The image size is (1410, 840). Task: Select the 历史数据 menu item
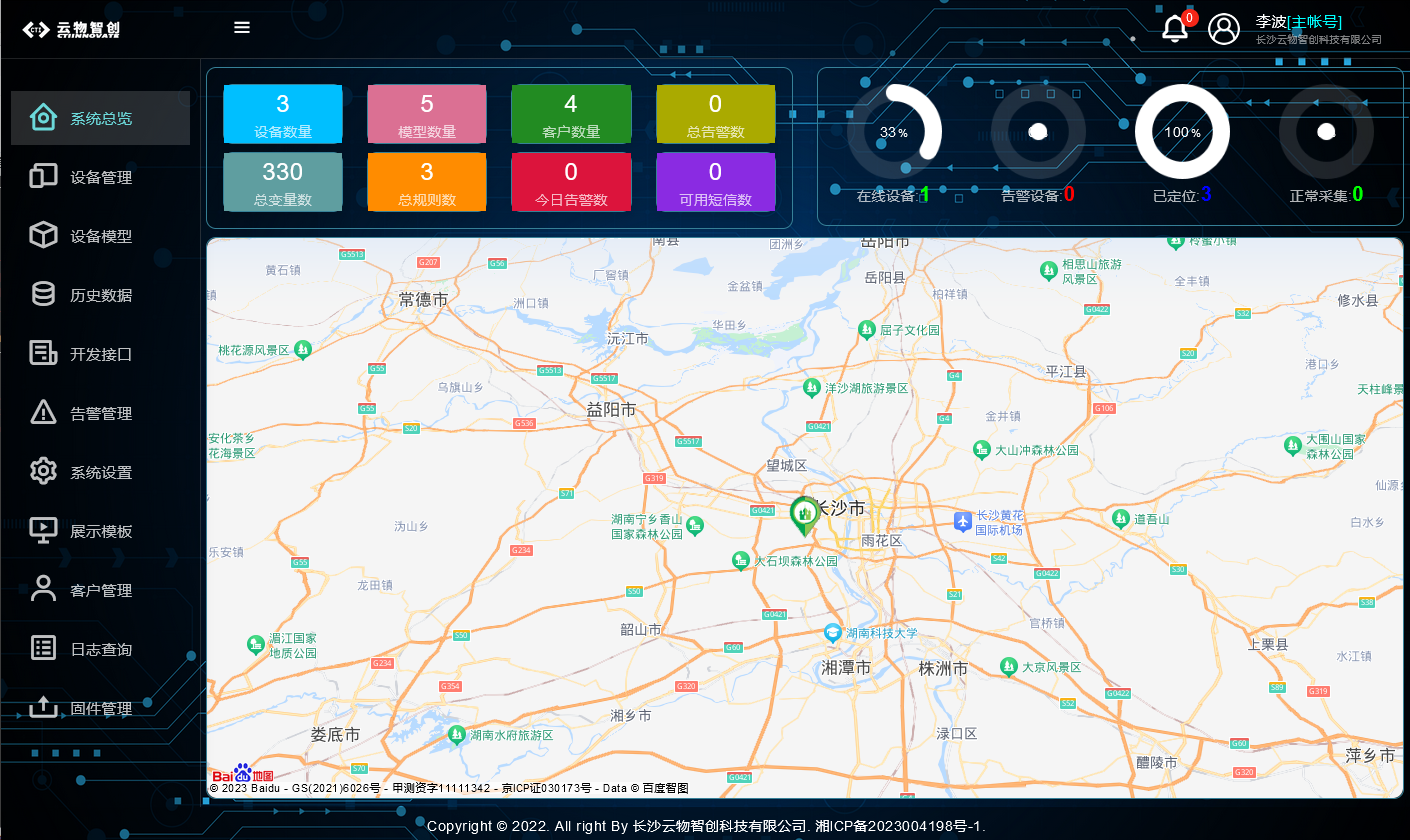click(x=100, y=295)
